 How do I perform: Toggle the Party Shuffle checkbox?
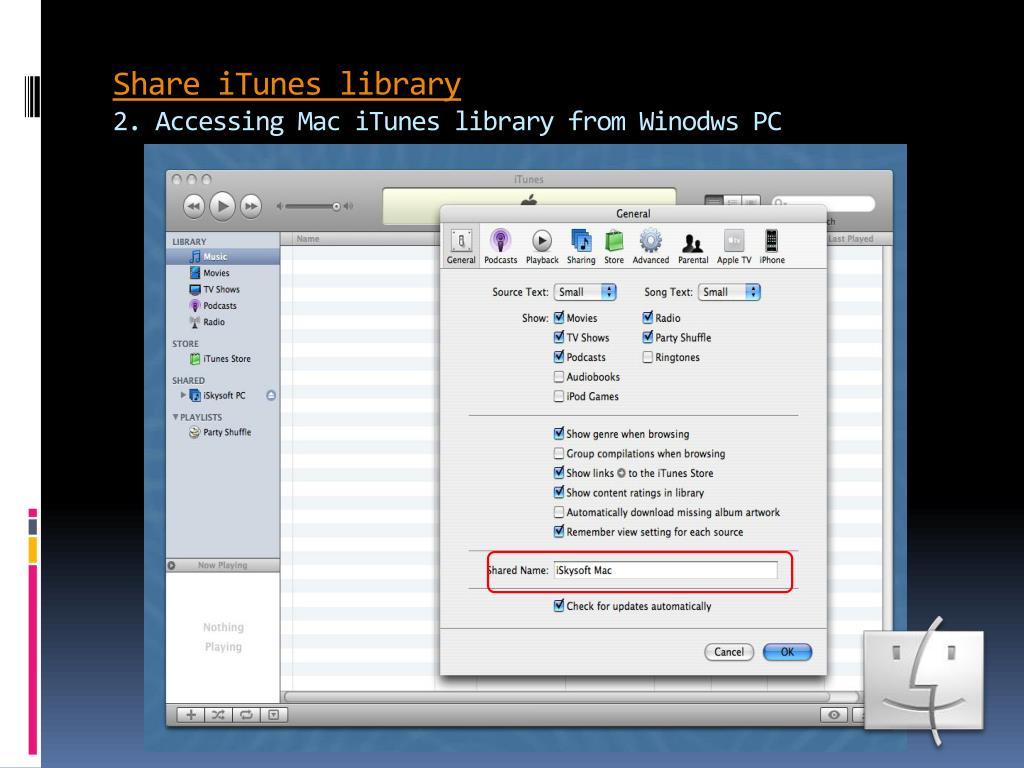[x=648, y=337]
